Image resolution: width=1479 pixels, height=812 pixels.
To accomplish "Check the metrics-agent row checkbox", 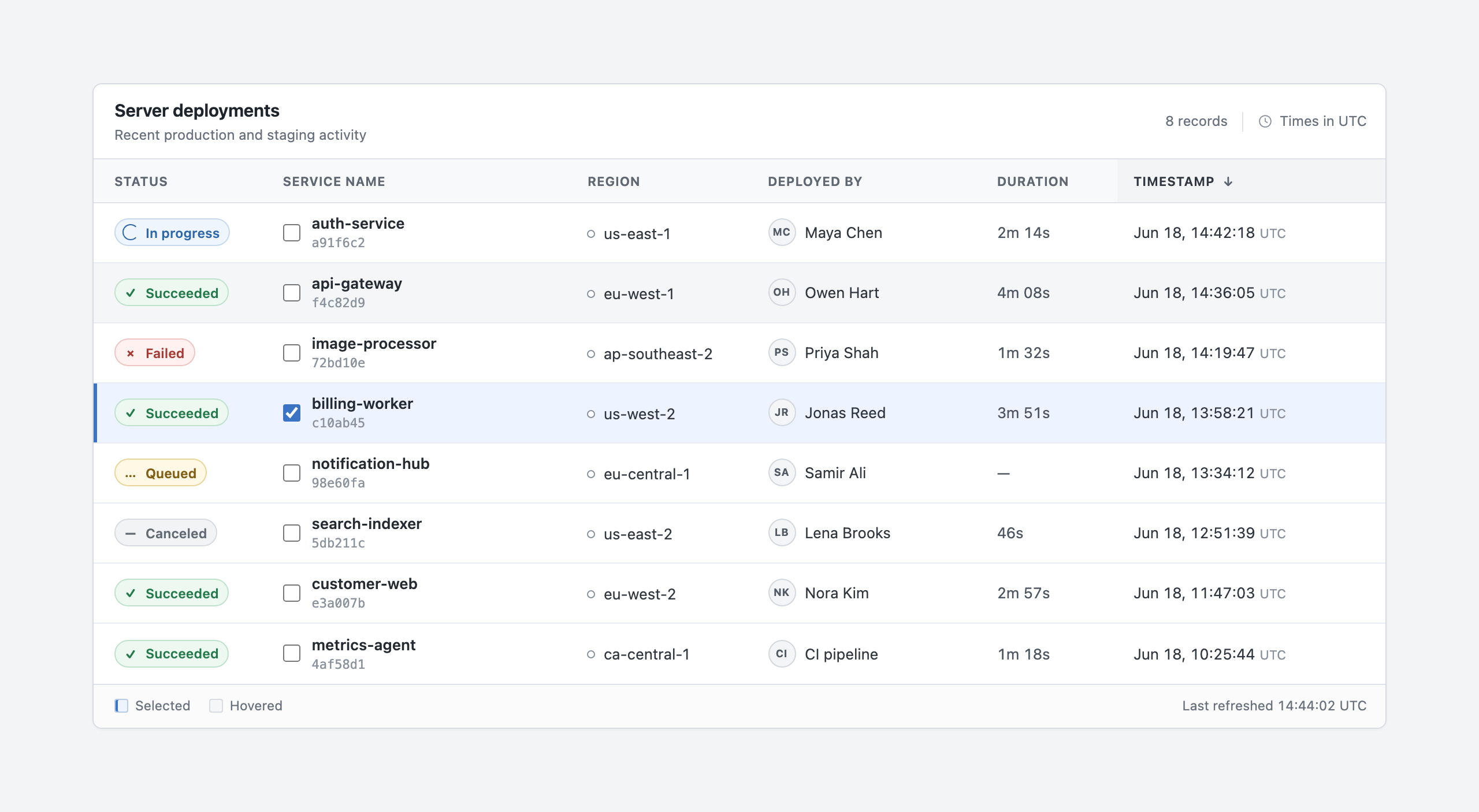I will [x=292, y=654].
